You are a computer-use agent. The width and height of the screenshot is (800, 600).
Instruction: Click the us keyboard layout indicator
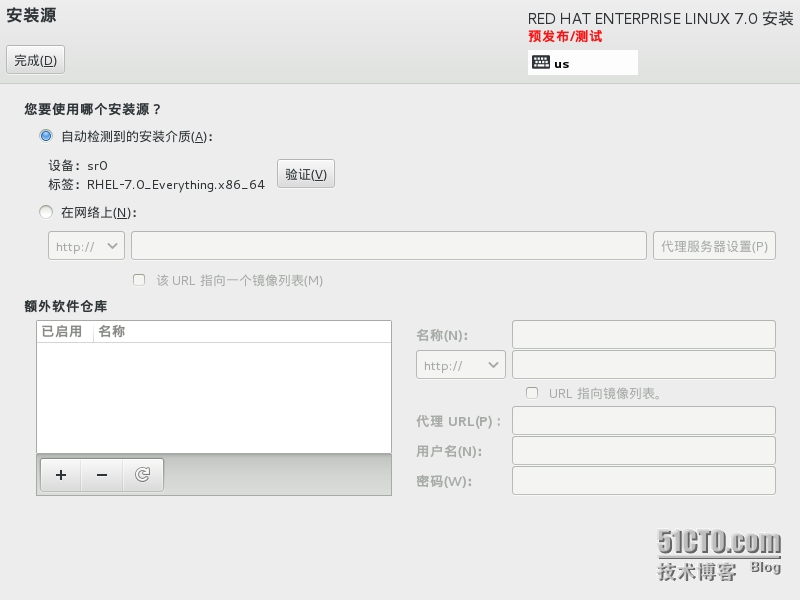point(583,63)
